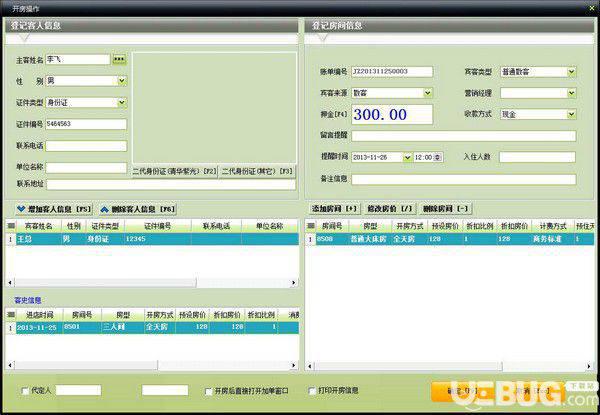Image resolution: width=600 pixels, height=415 pixels.
Task: Focus the 入住人数 occupant count field
Action: [537, 157]
